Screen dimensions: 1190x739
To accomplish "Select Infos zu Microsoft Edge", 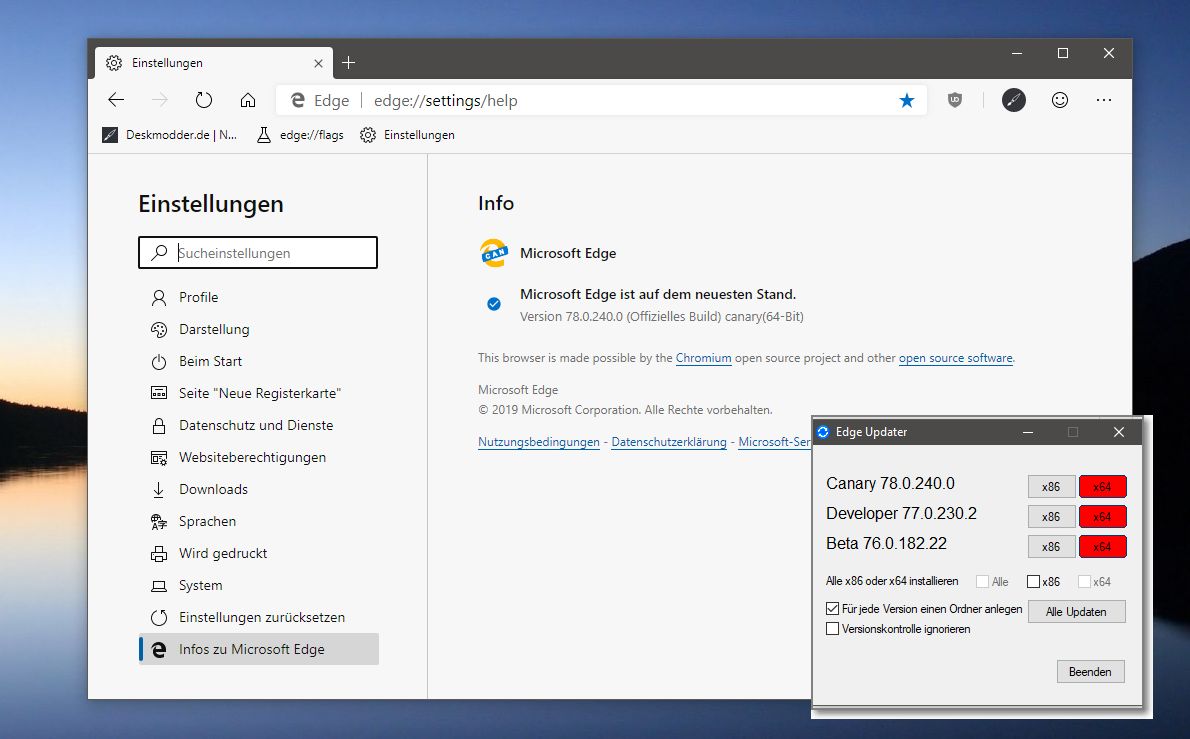I will [x=259, y=649].
